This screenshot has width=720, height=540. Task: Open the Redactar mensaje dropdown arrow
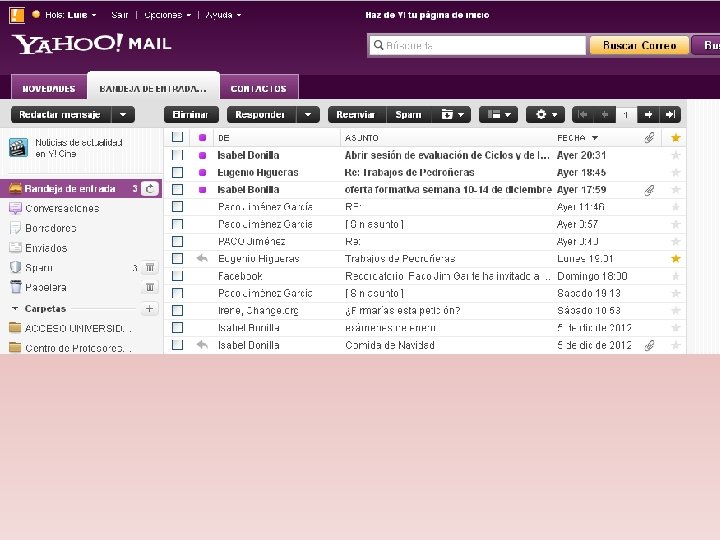click(x=123, y=114)
